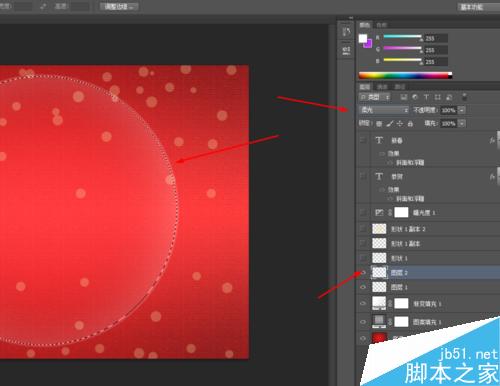Switch to the 通道 (Channels) tab

(382, 87)
